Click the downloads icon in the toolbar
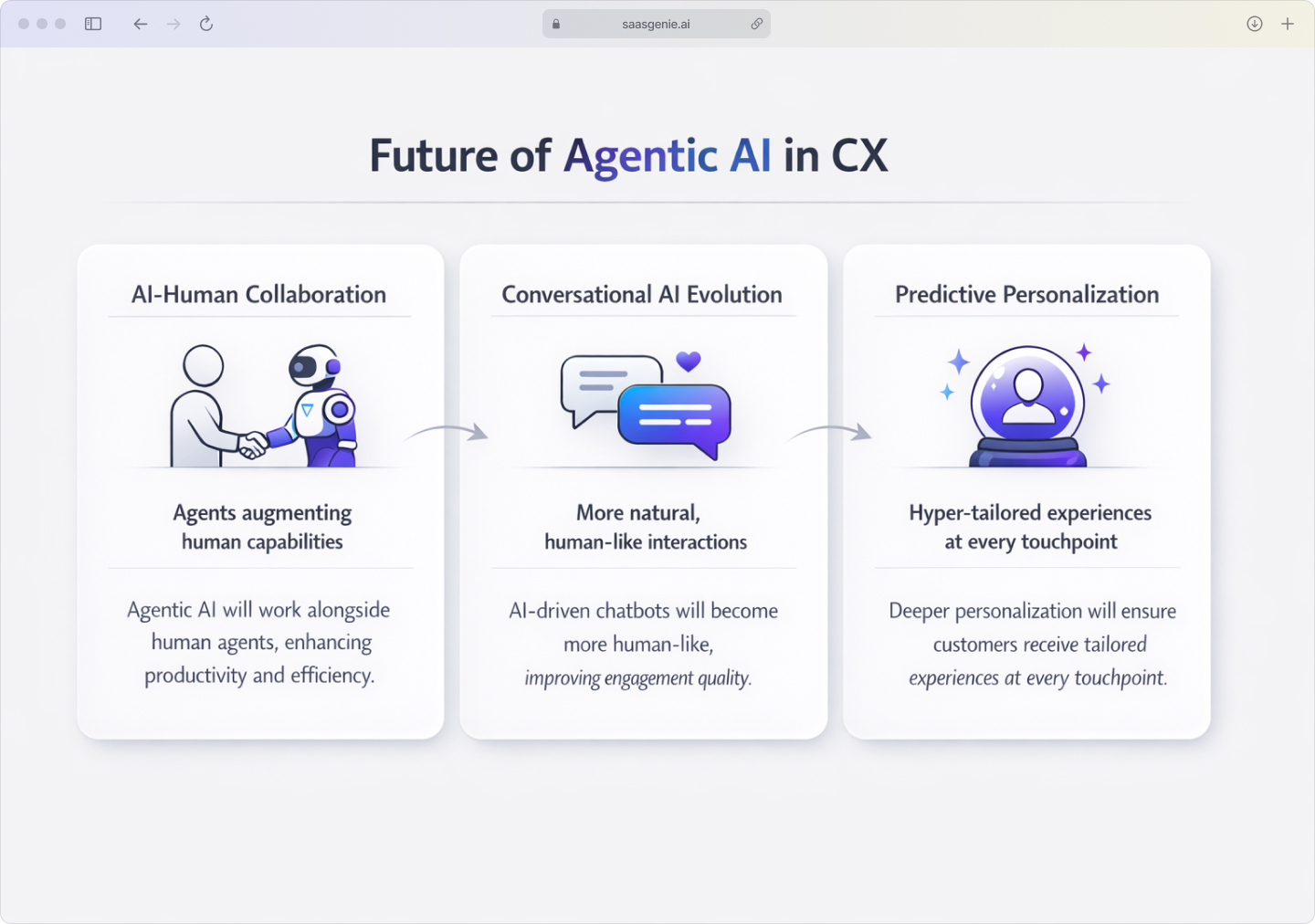The height and width of the screenshot is (924, 1315). 1254,24
